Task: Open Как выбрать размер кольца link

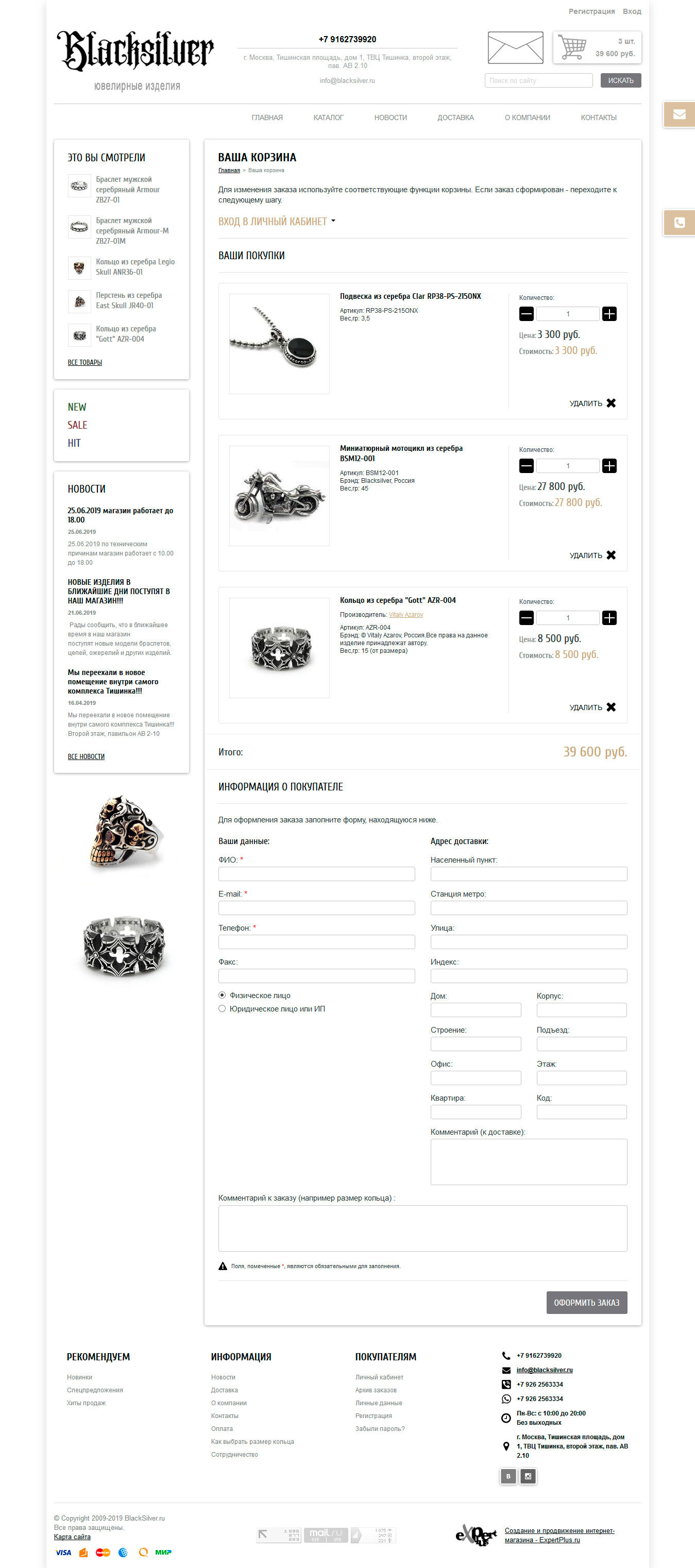Action: click(252, 1441)
